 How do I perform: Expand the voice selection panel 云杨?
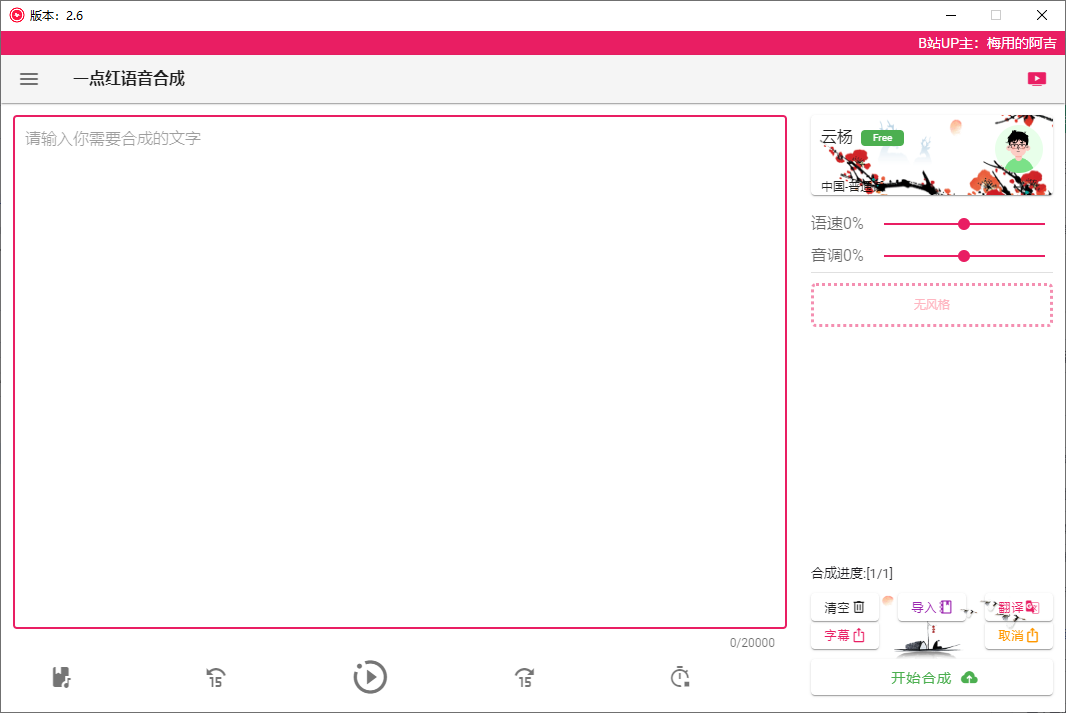tap(931, 155)
